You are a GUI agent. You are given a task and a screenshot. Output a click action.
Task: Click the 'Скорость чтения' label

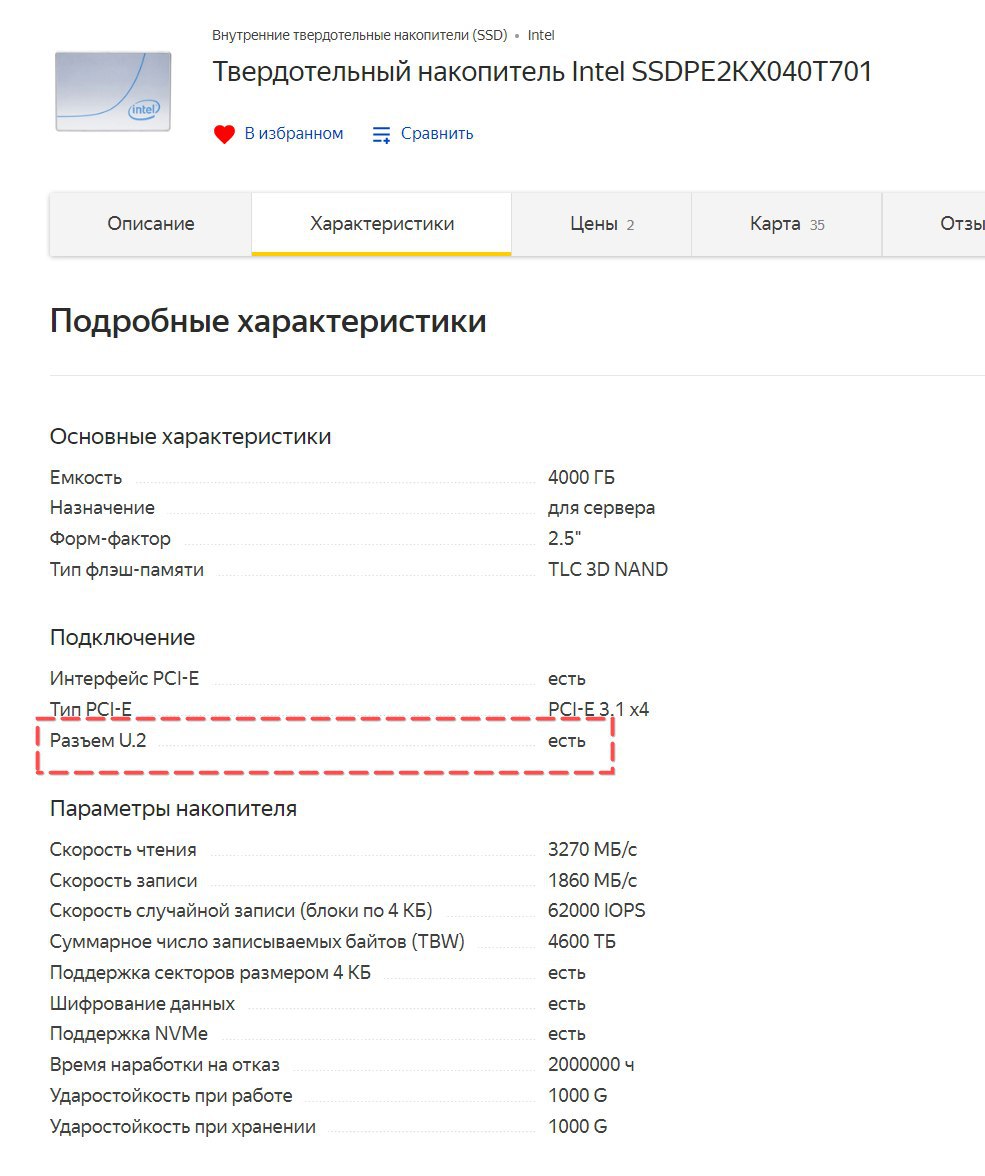click(123, 850)
